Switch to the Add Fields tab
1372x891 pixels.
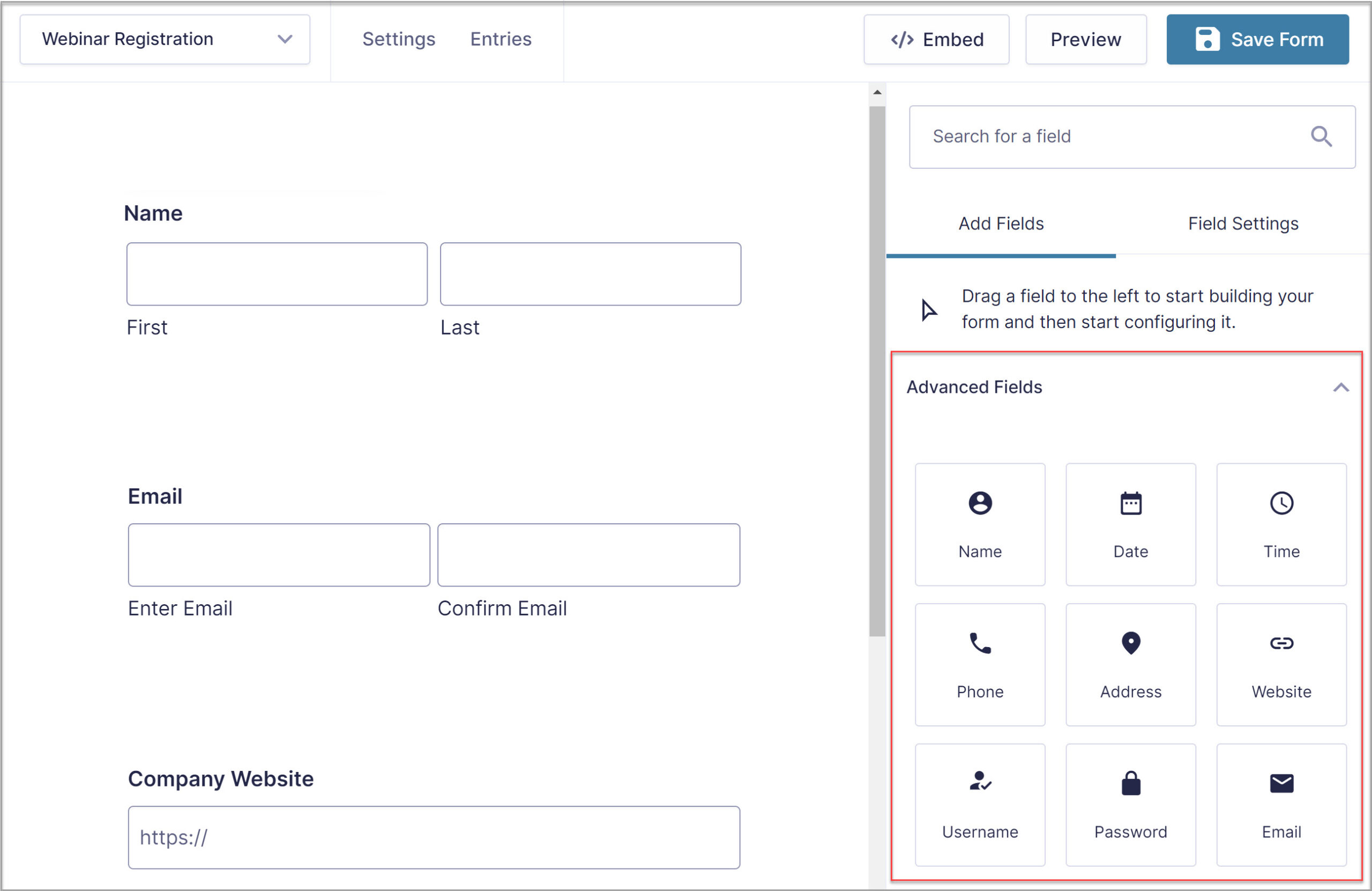(x=1001, y=224)
